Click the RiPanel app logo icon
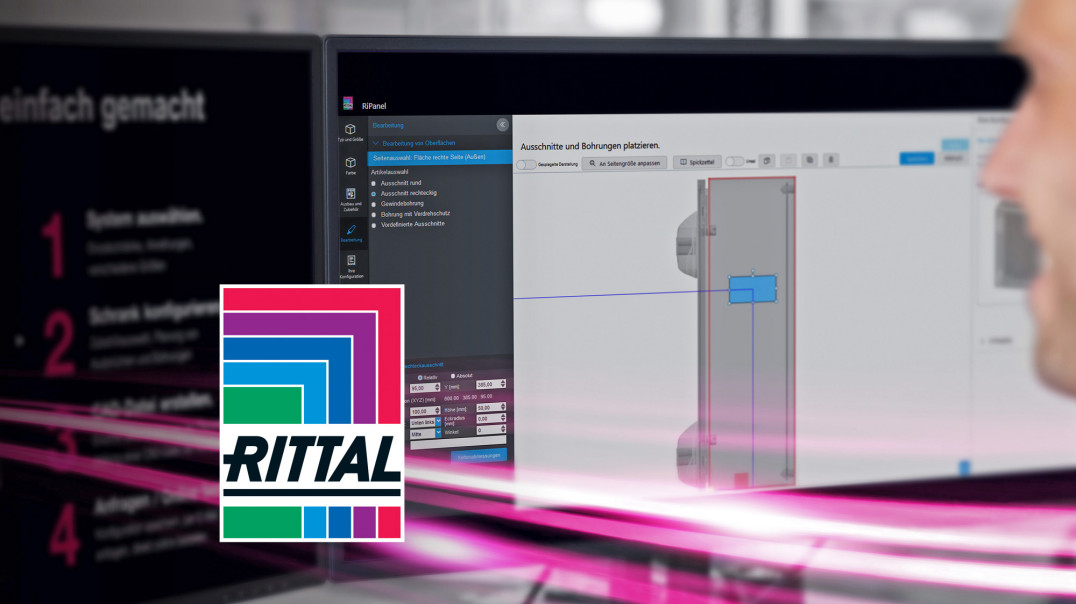Image resolution: width=1076 pixels, height=604 pixels. [x=348, y=104]
